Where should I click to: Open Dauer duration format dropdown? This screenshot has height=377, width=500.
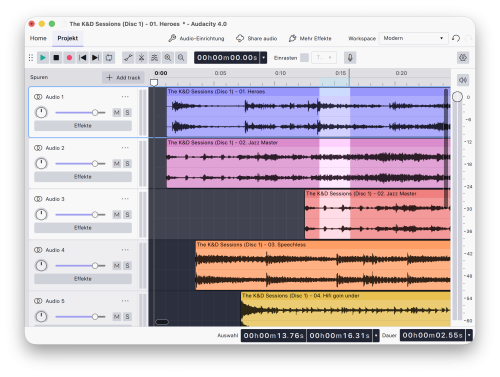[469, 335]
